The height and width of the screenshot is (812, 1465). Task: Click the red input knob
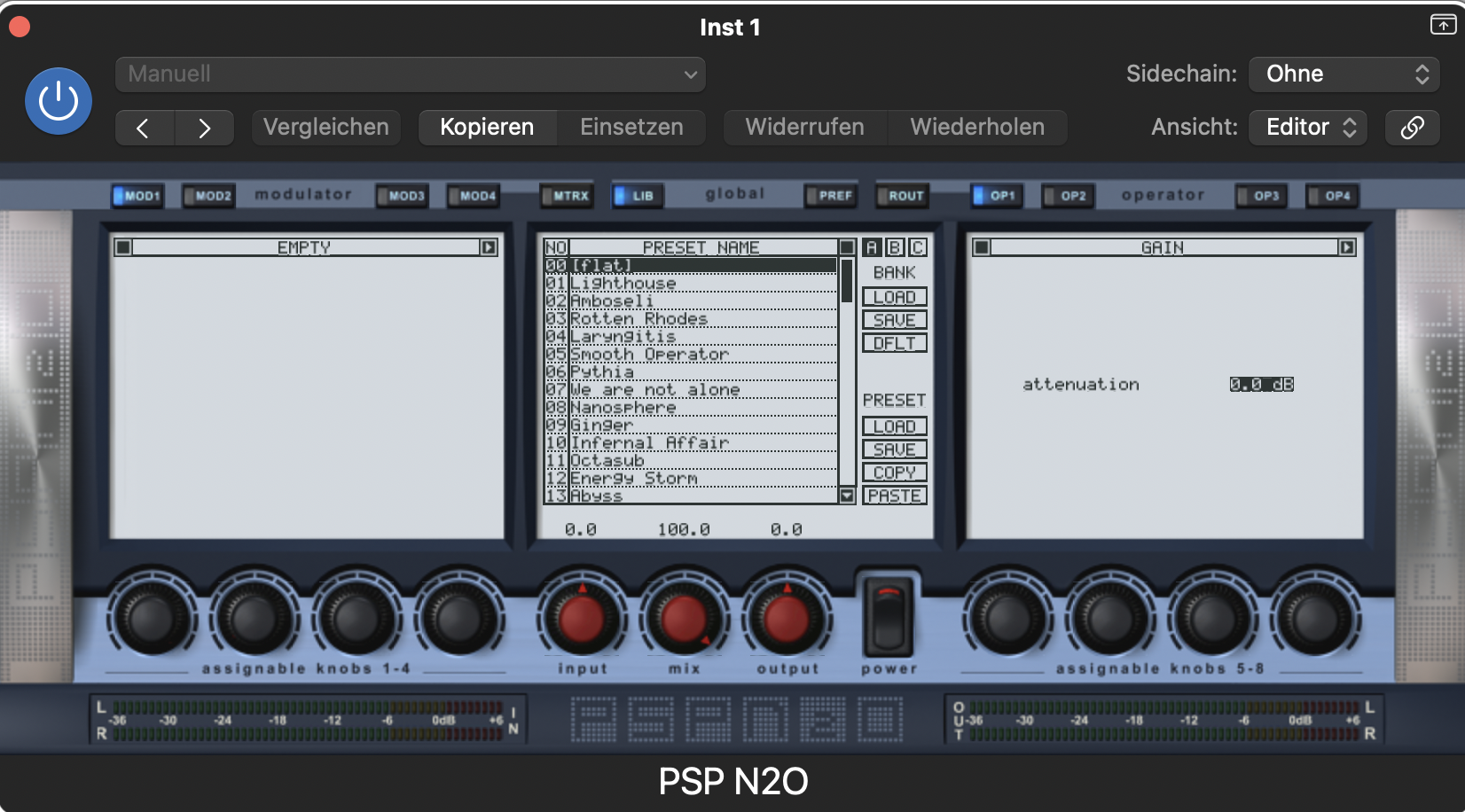pos(582,618)
